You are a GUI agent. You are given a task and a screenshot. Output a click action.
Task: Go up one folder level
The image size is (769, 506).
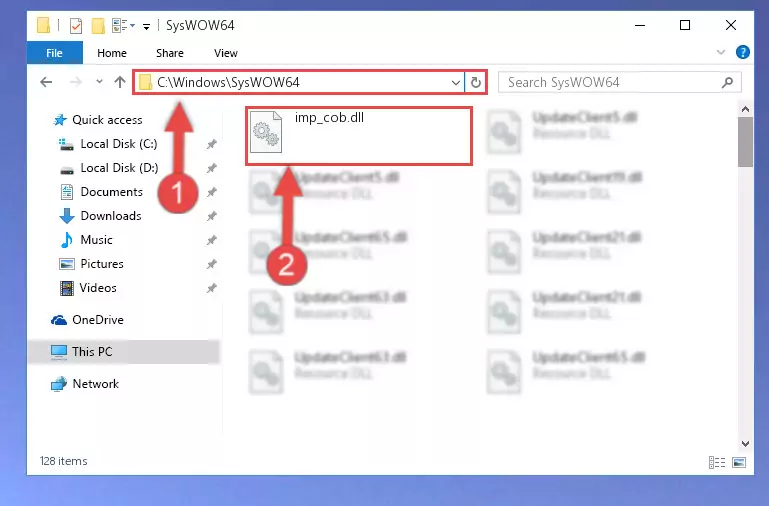click(120, 82)
